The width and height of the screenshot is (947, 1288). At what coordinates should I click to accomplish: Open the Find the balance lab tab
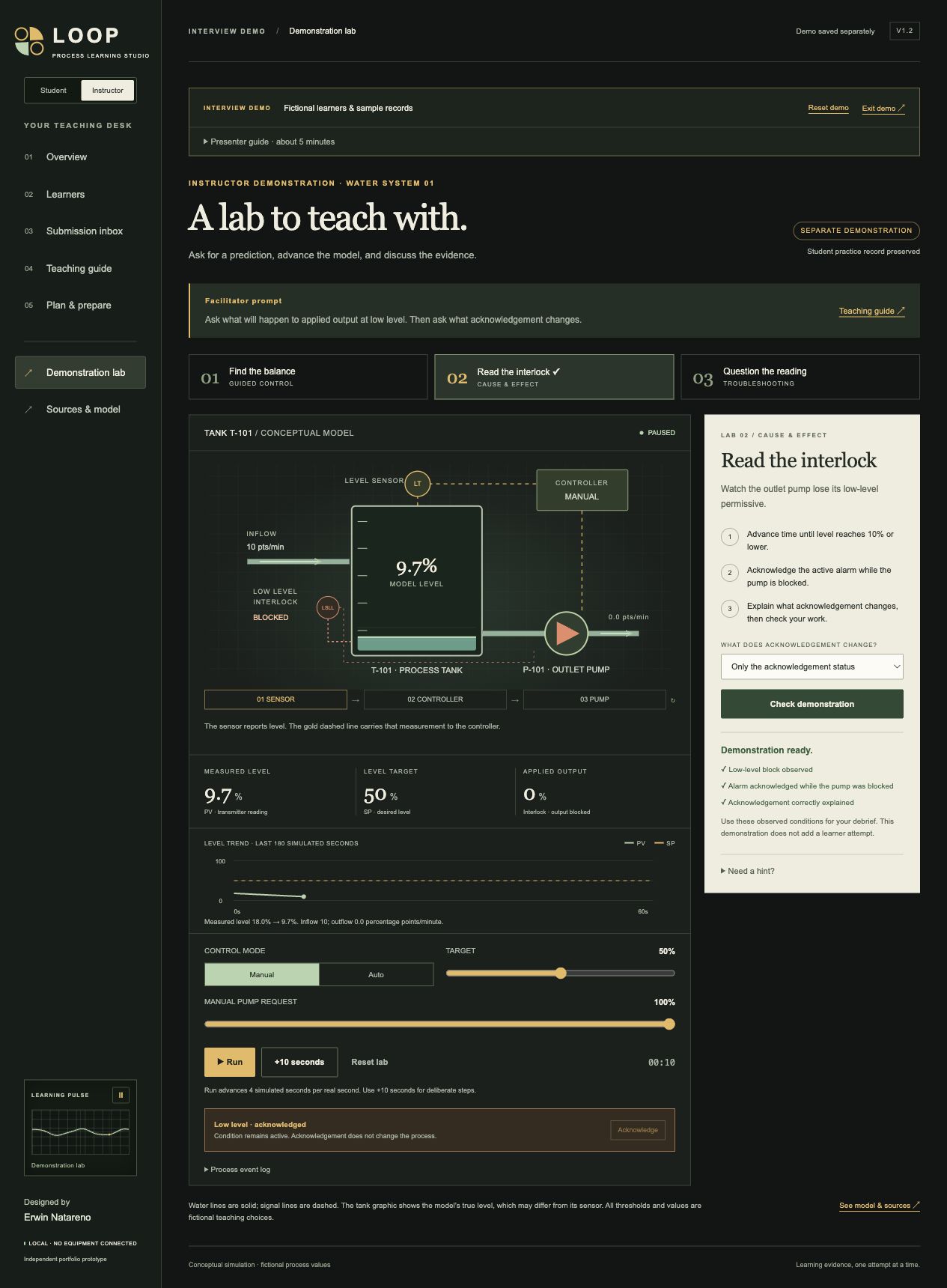click(x=308, y=377)
